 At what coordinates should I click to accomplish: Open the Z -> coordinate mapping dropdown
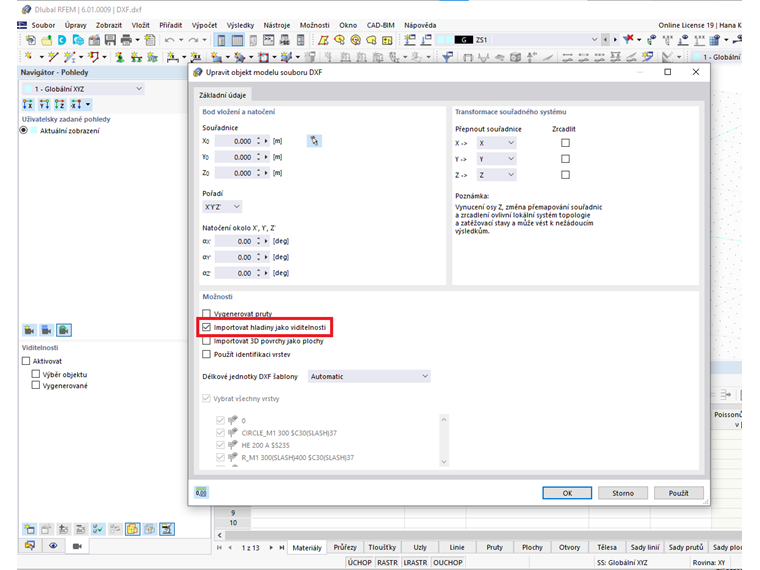pyautogui.click(x=496, y=175)
